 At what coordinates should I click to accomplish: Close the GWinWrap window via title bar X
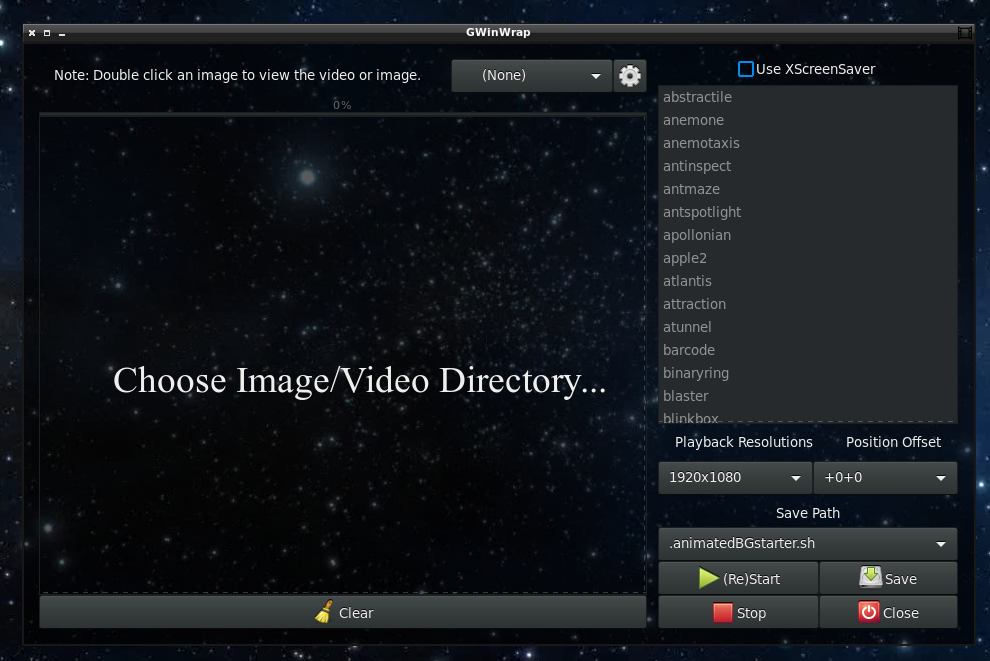32,33
